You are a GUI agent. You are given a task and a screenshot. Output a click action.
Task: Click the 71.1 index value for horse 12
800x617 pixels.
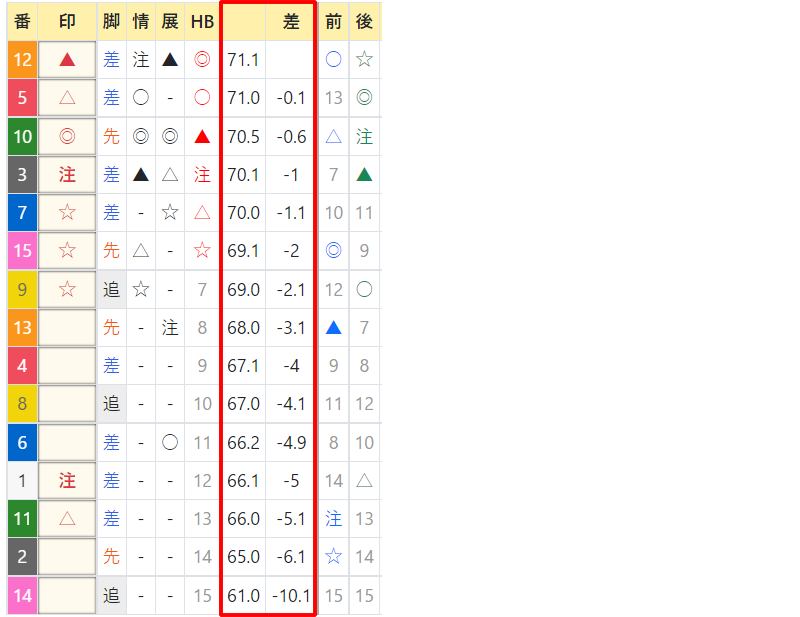(x=243, y=60)
